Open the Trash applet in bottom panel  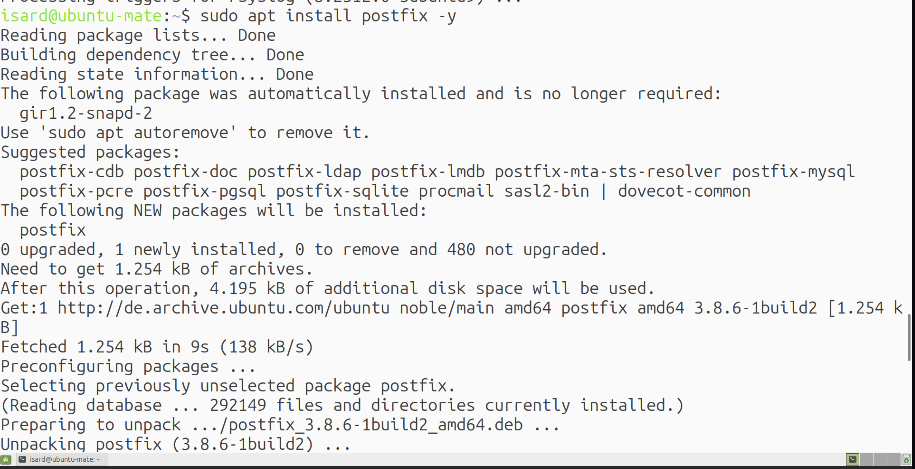click(906, 459)
